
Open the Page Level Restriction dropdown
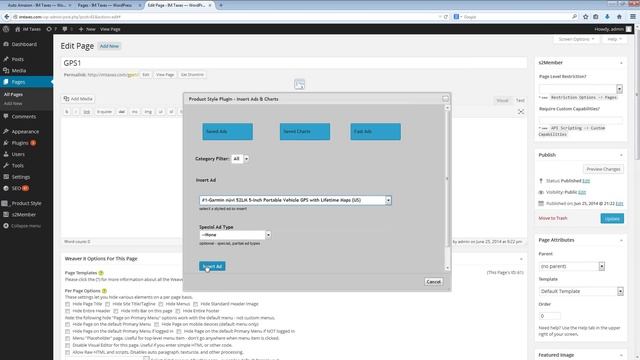point(580,89)
